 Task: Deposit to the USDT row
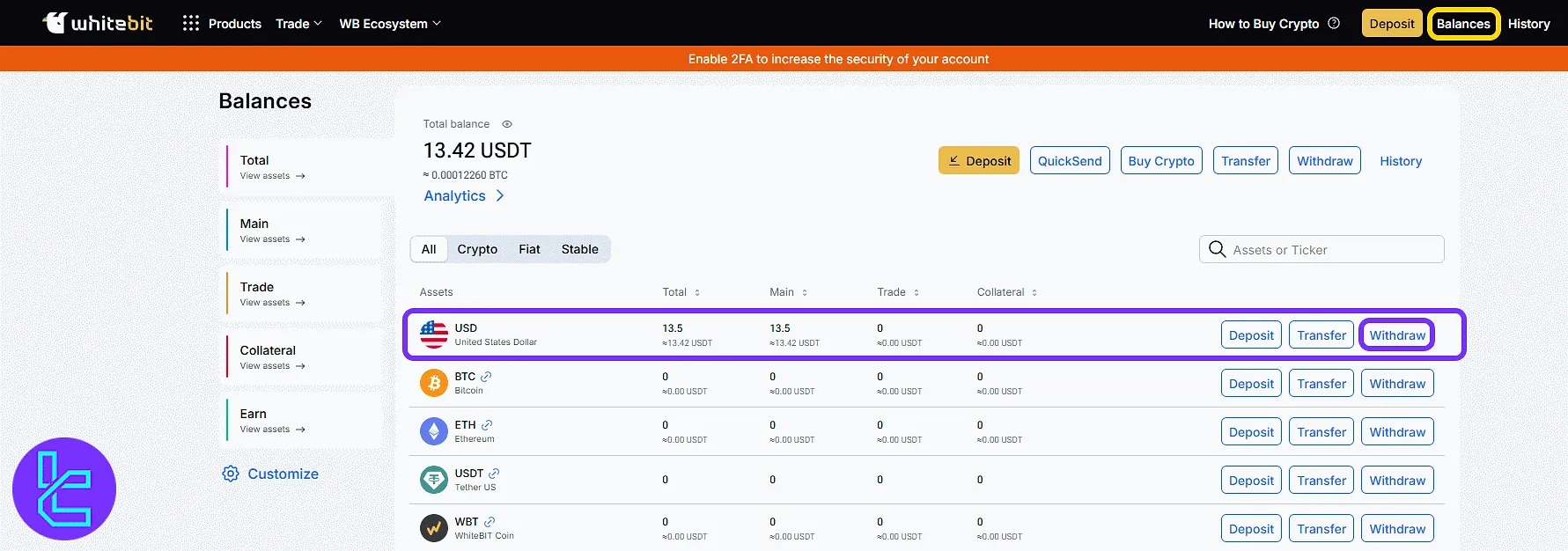[1251, 481]
